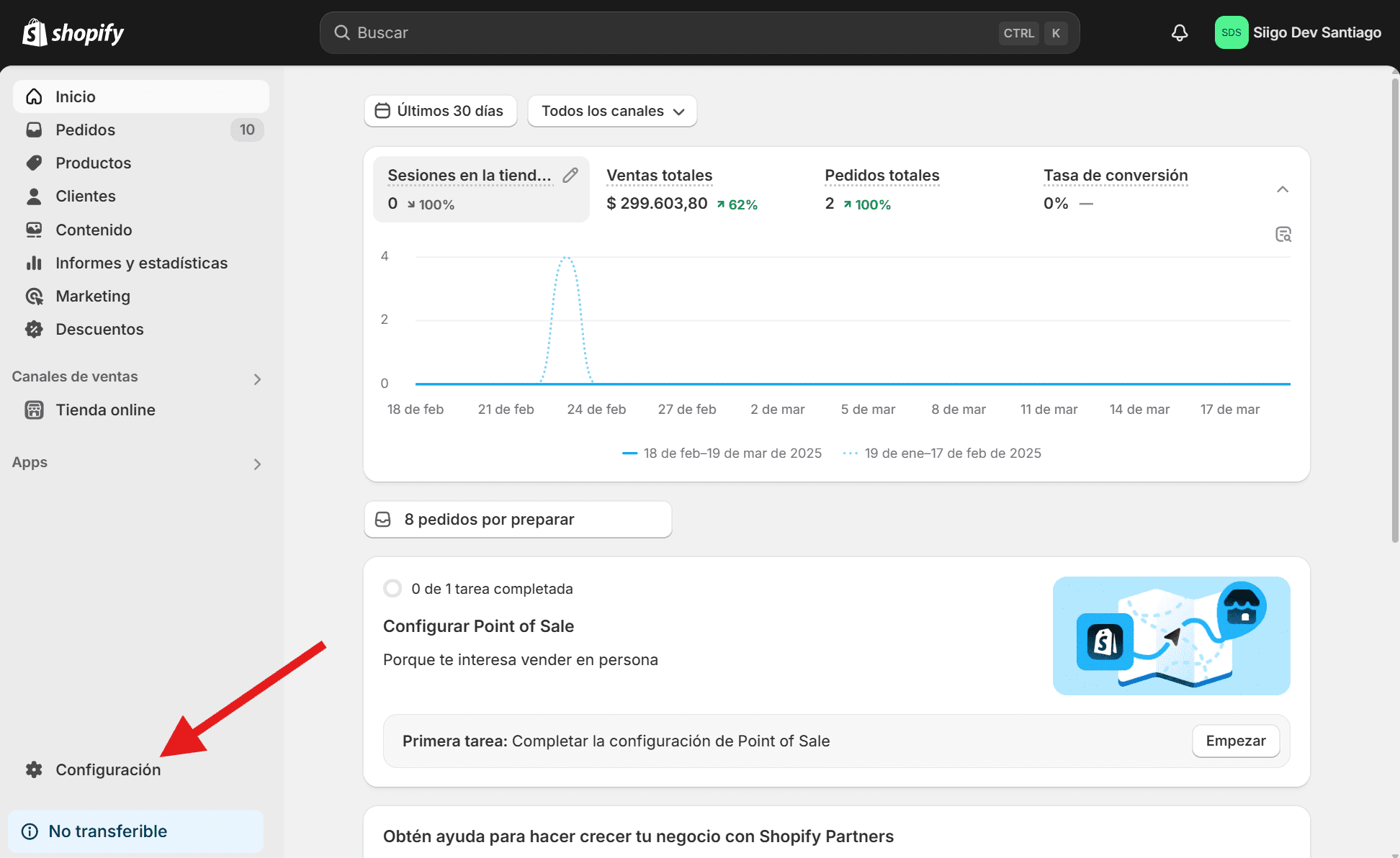Click the Buscar search field
Viewport: 1400px width, 858px height.
[699, 32]
